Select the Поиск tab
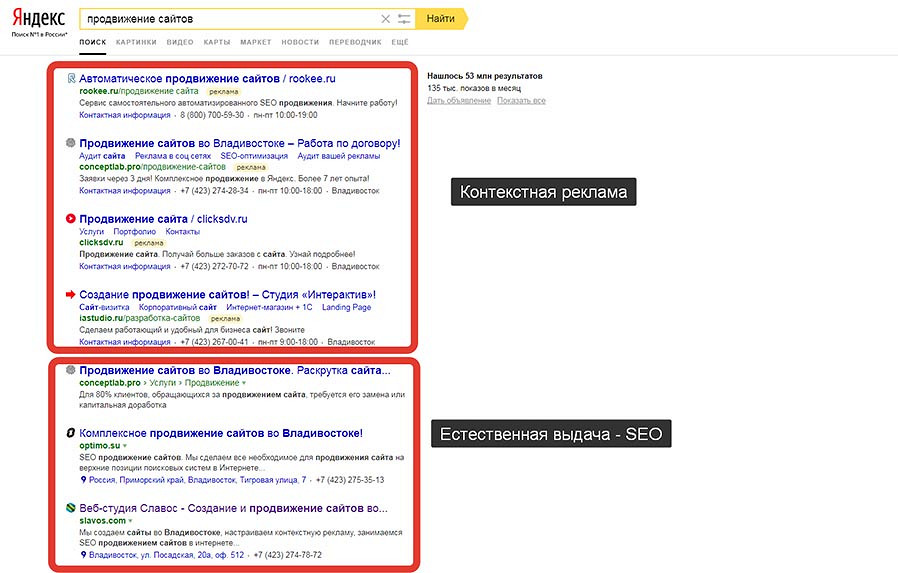Screen dimensions: 898x573 (93, 42)
